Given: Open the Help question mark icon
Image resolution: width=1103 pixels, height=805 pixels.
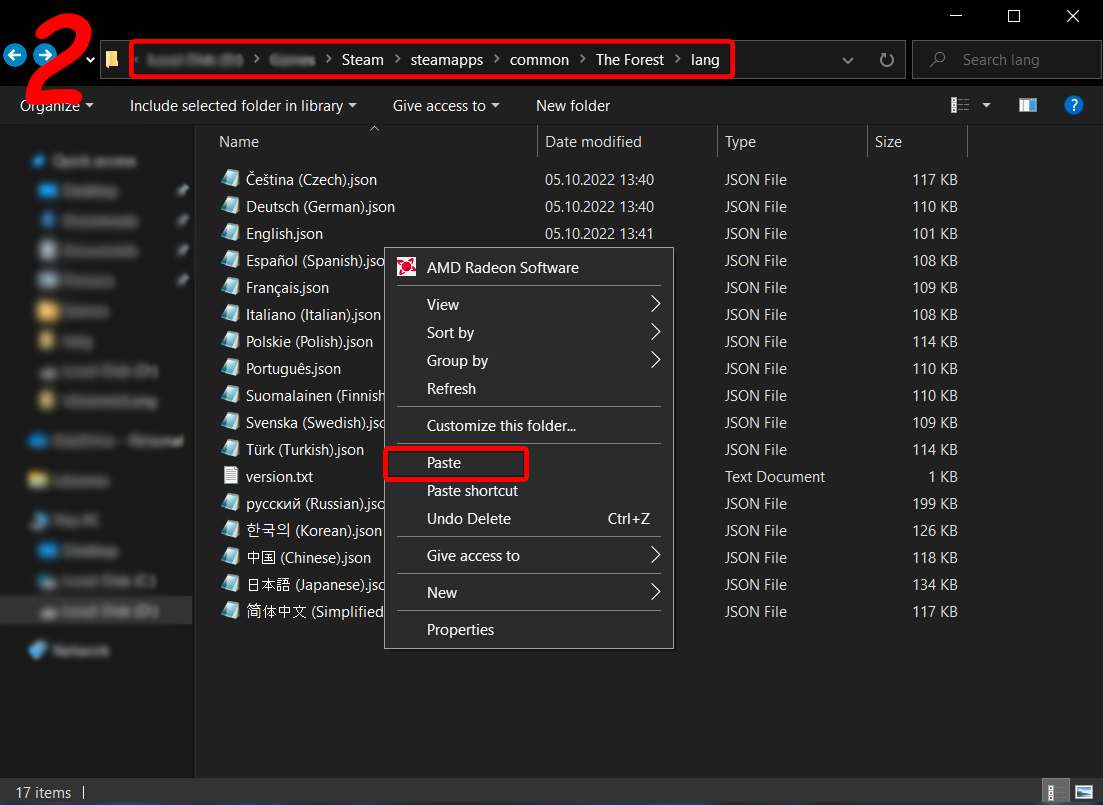Looking at the screenshot, I should 1074,105.
